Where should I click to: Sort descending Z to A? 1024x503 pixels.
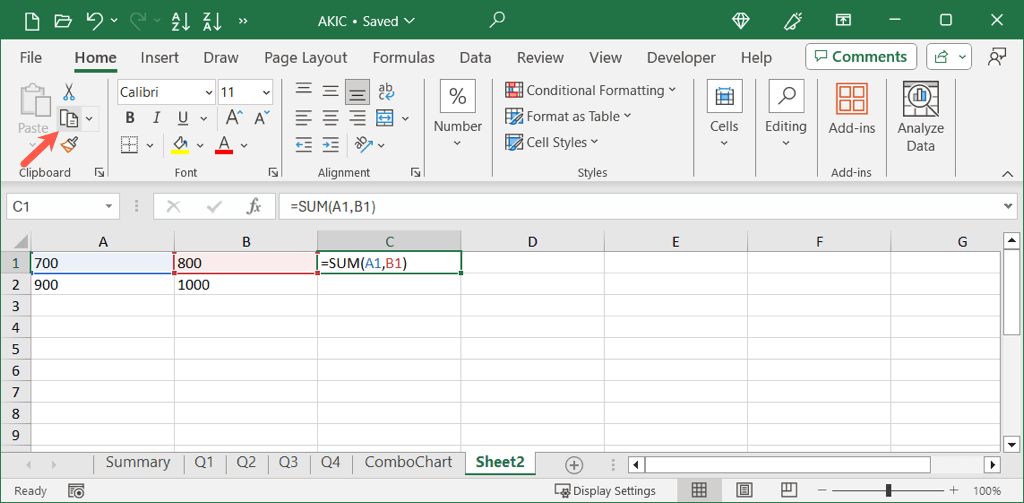pos(212,21)
